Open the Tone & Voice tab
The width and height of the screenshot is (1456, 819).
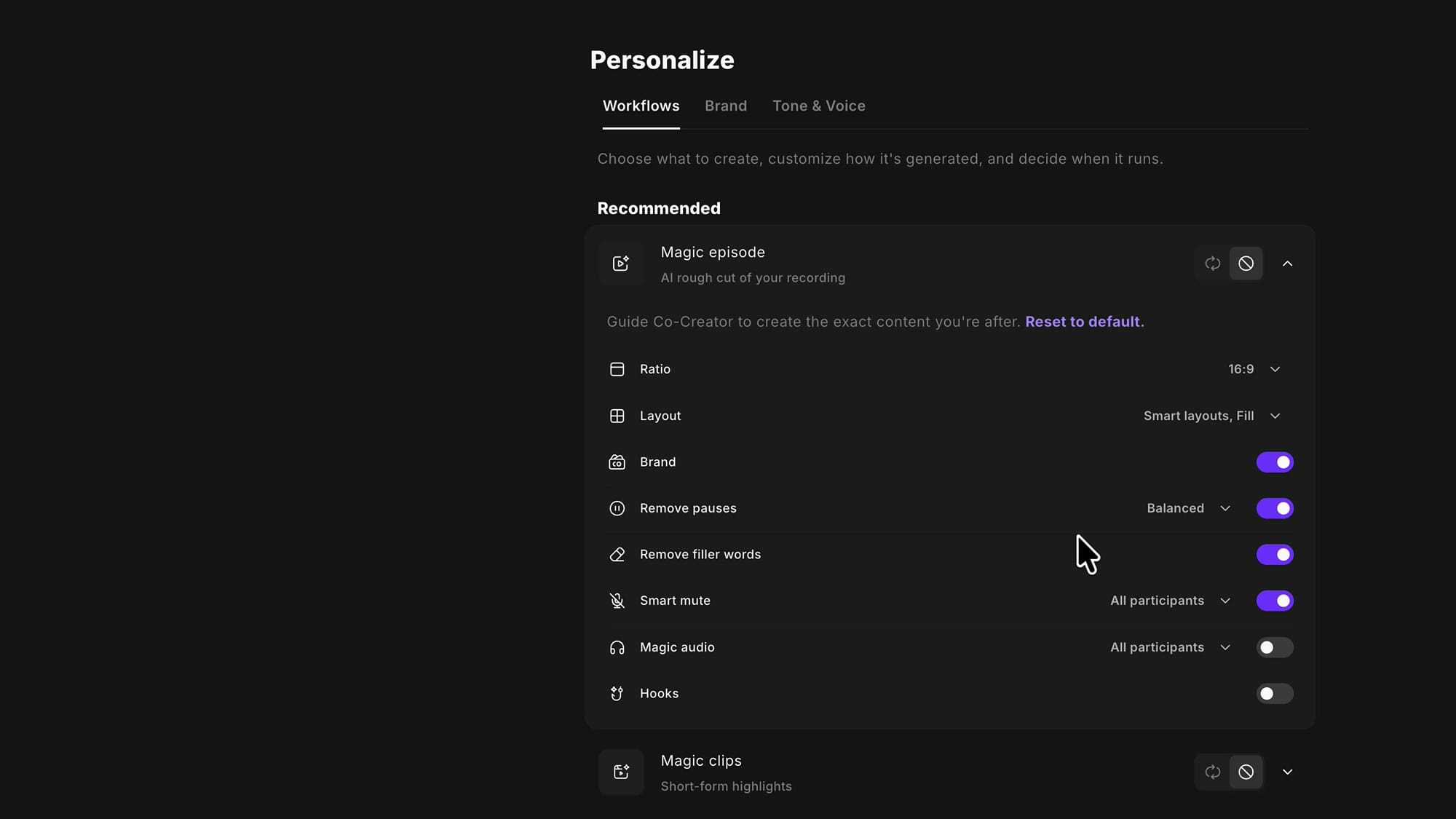tap(819, 106)
